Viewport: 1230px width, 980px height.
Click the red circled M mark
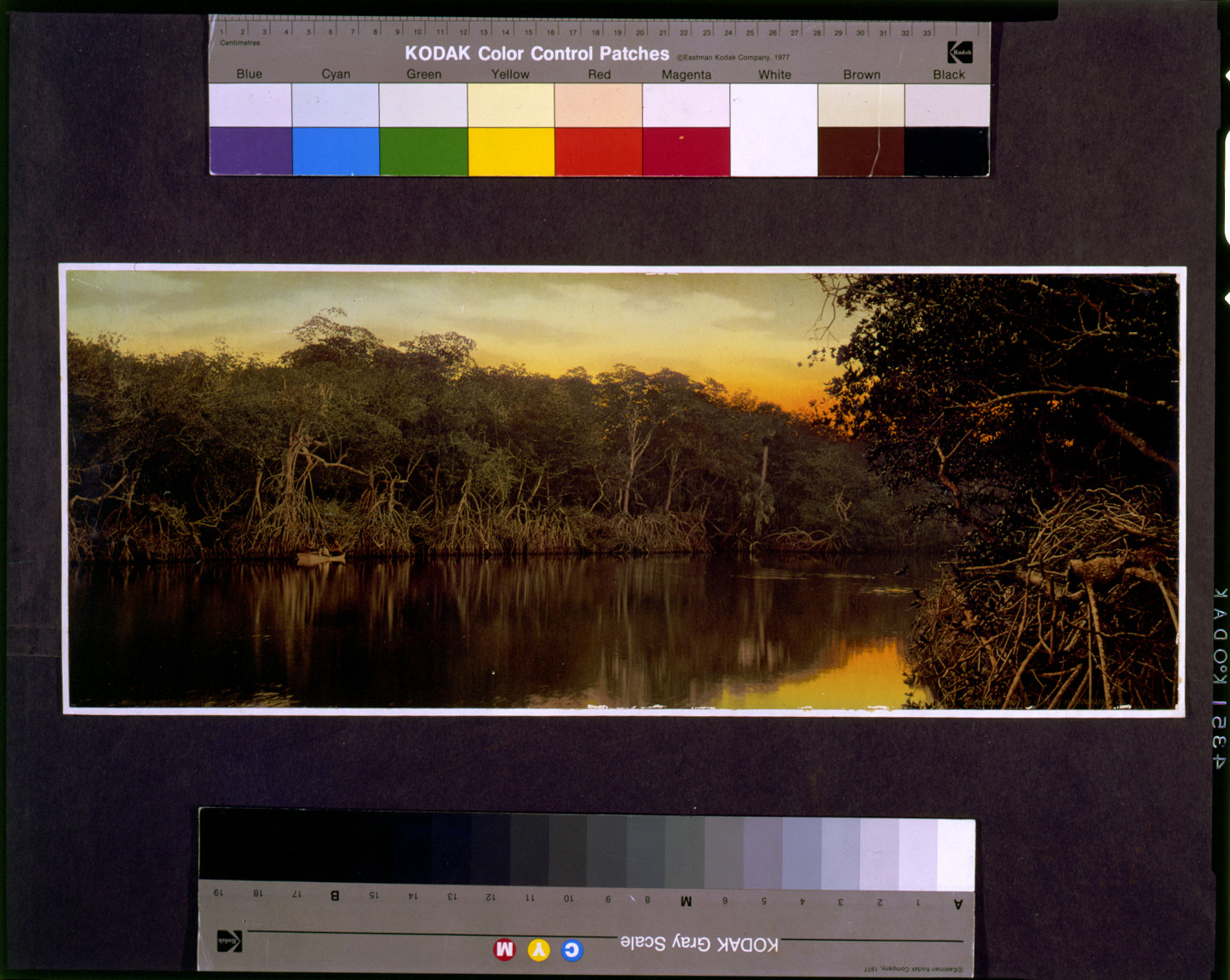[x=504, y=949]
